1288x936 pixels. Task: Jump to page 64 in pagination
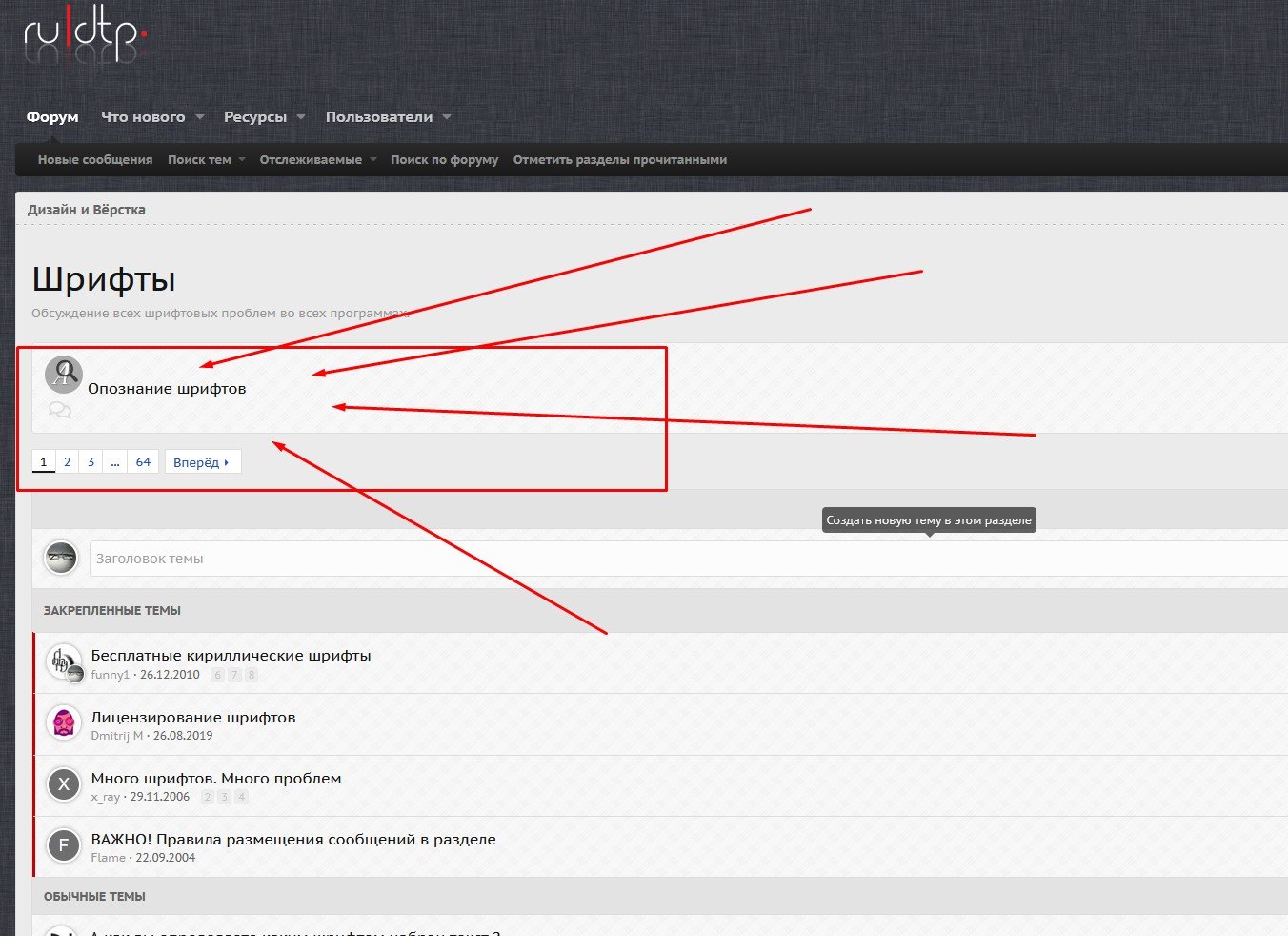coord(143,461)
